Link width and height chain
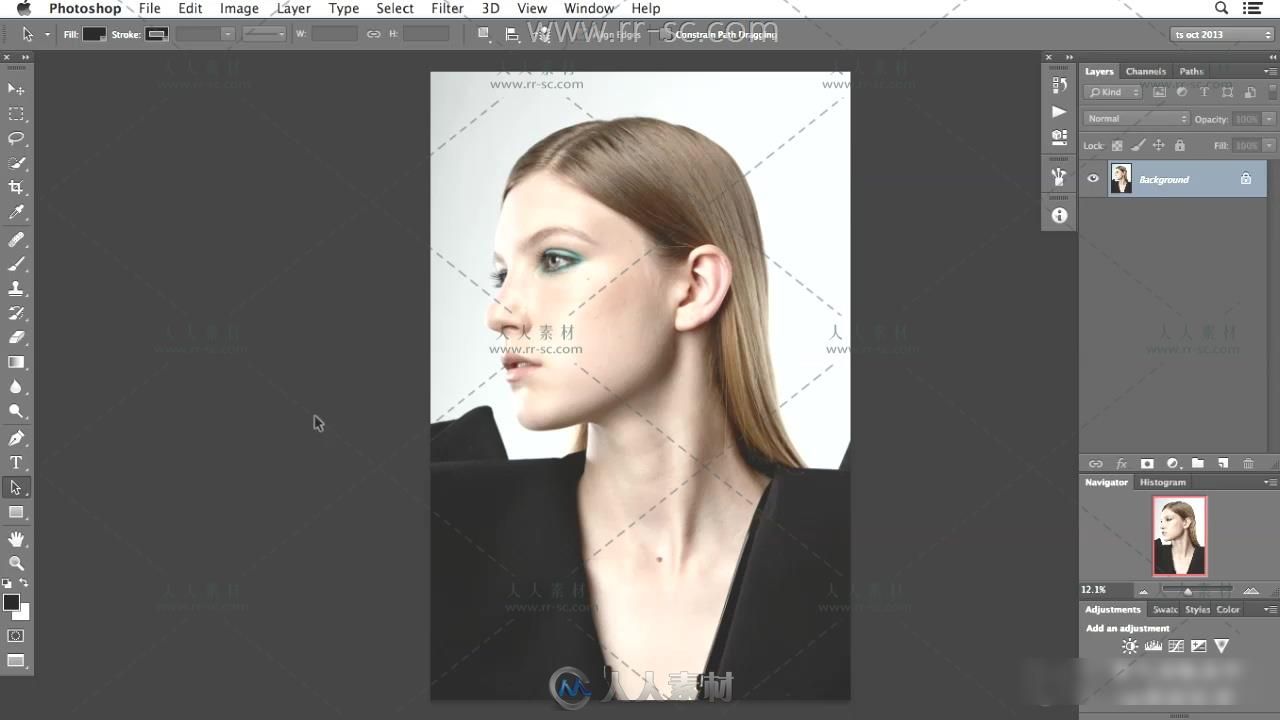 373,34
